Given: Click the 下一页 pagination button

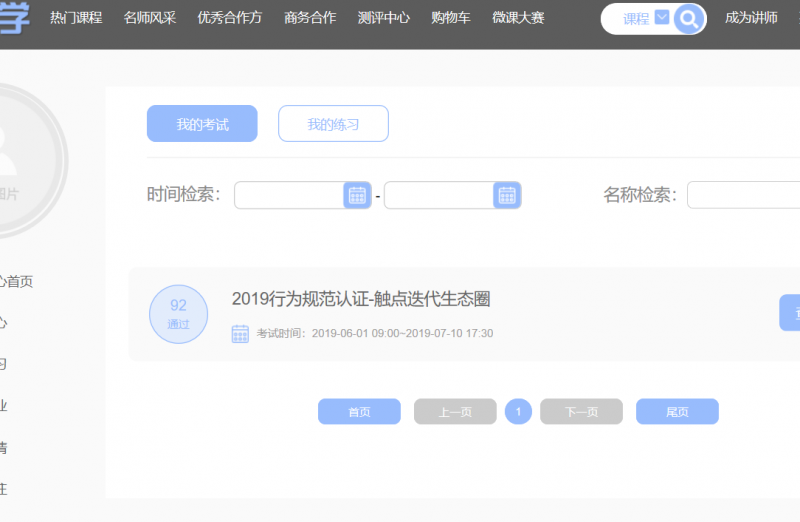Looking at the screenshot, I should (x=582, y=411).
